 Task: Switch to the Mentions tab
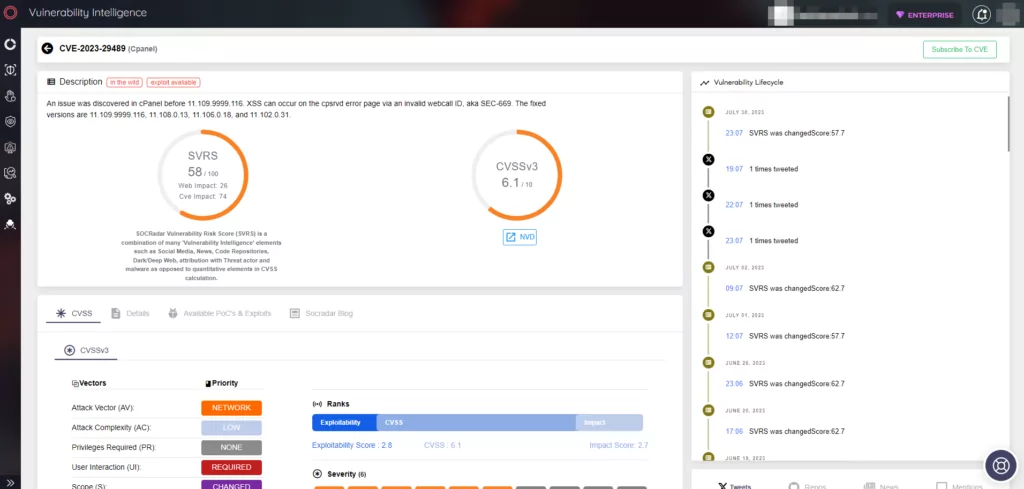(959, 486)
